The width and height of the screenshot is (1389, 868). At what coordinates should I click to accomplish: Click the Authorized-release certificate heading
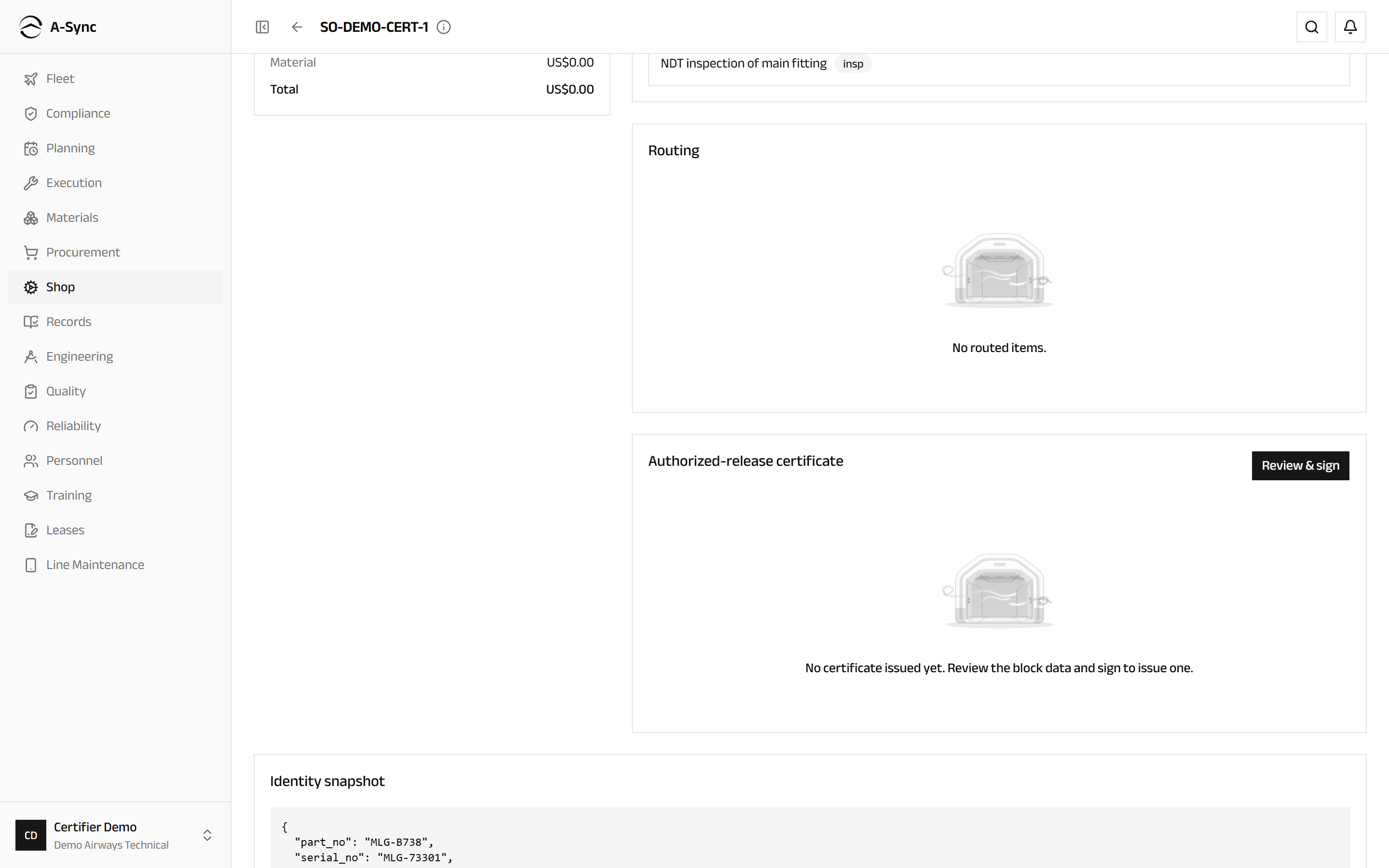746,461
